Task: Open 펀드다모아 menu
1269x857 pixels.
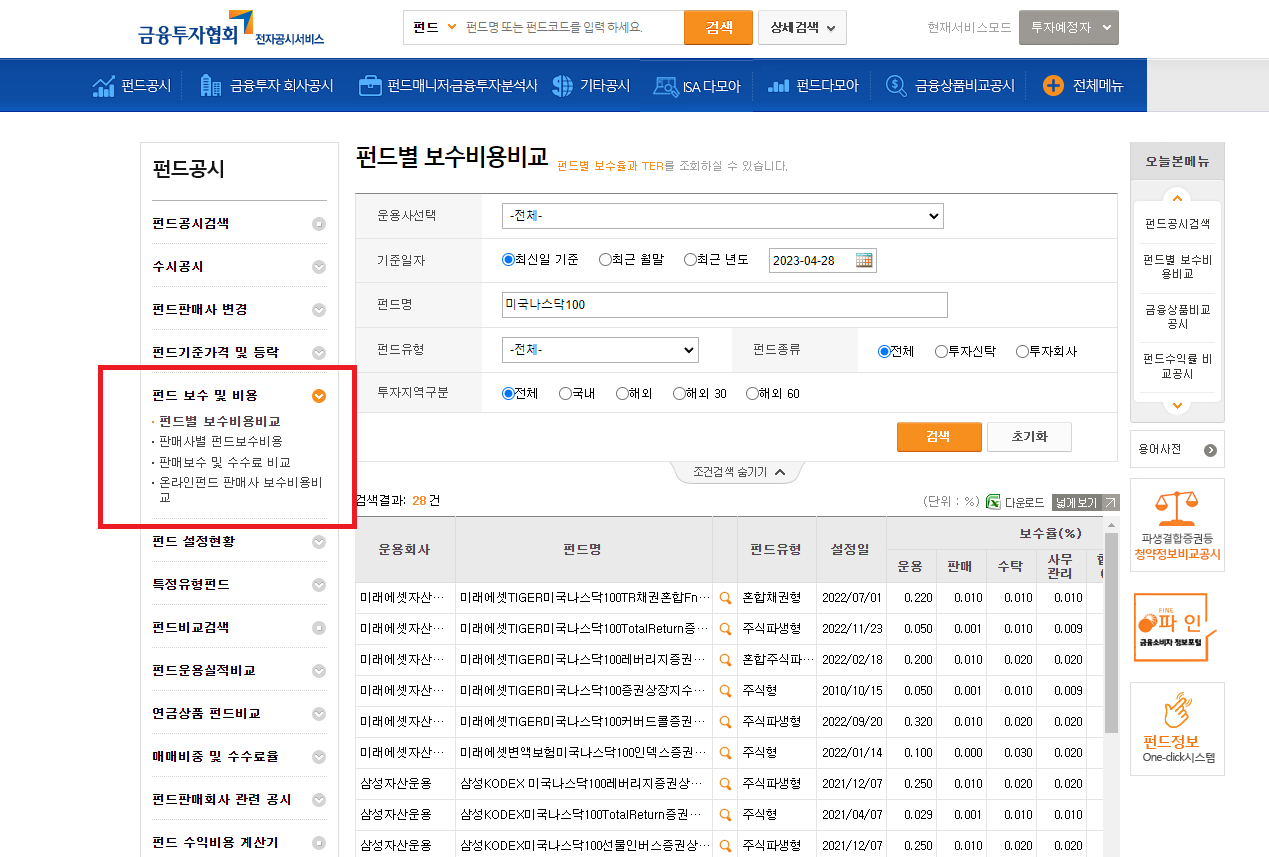Action: pyautogui.click(x=813, y=86)
